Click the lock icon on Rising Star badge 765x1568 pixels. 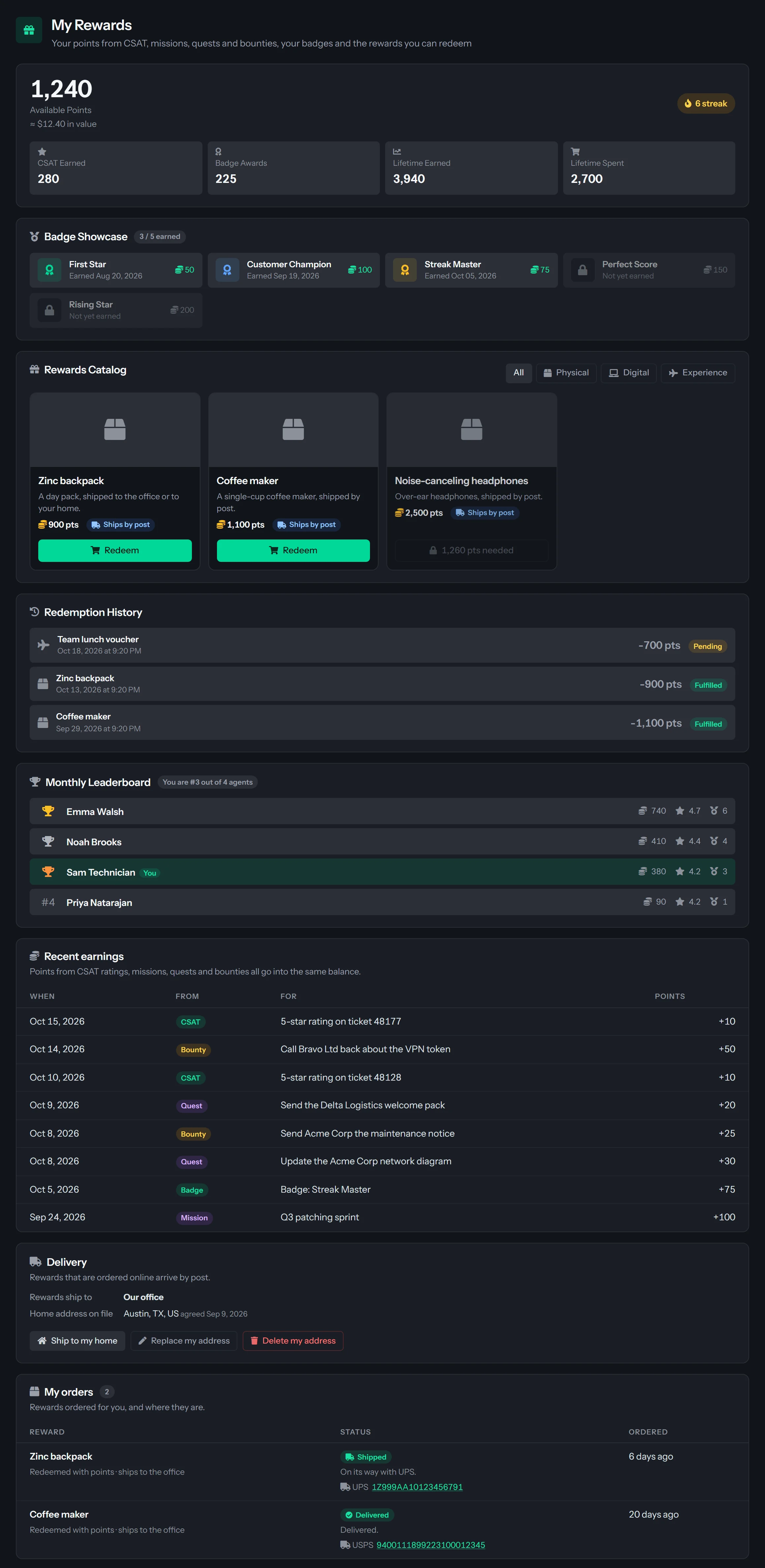[x=49, y=310]
